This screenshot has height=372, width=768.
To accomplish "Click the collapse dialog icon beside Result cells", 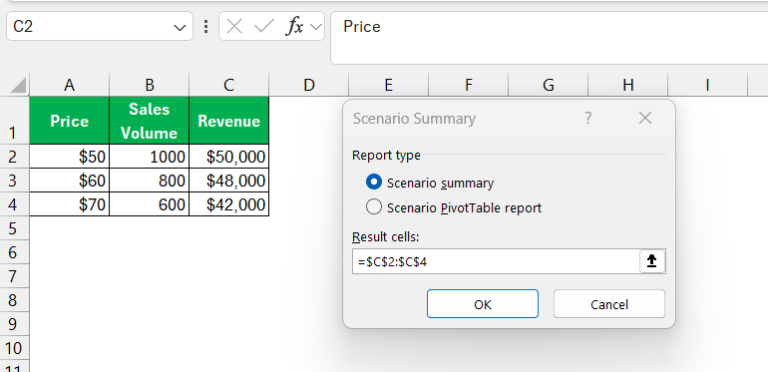I will click(x=652, y=261).
